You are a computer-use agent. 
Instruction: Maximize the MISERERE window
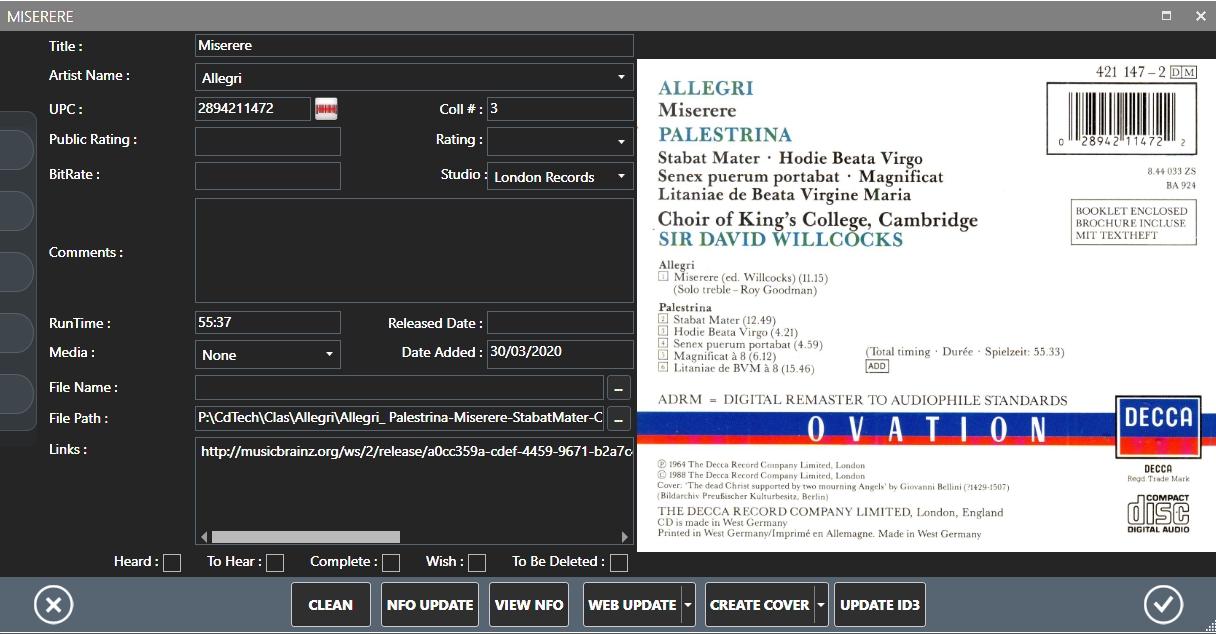pos(1166,16)
